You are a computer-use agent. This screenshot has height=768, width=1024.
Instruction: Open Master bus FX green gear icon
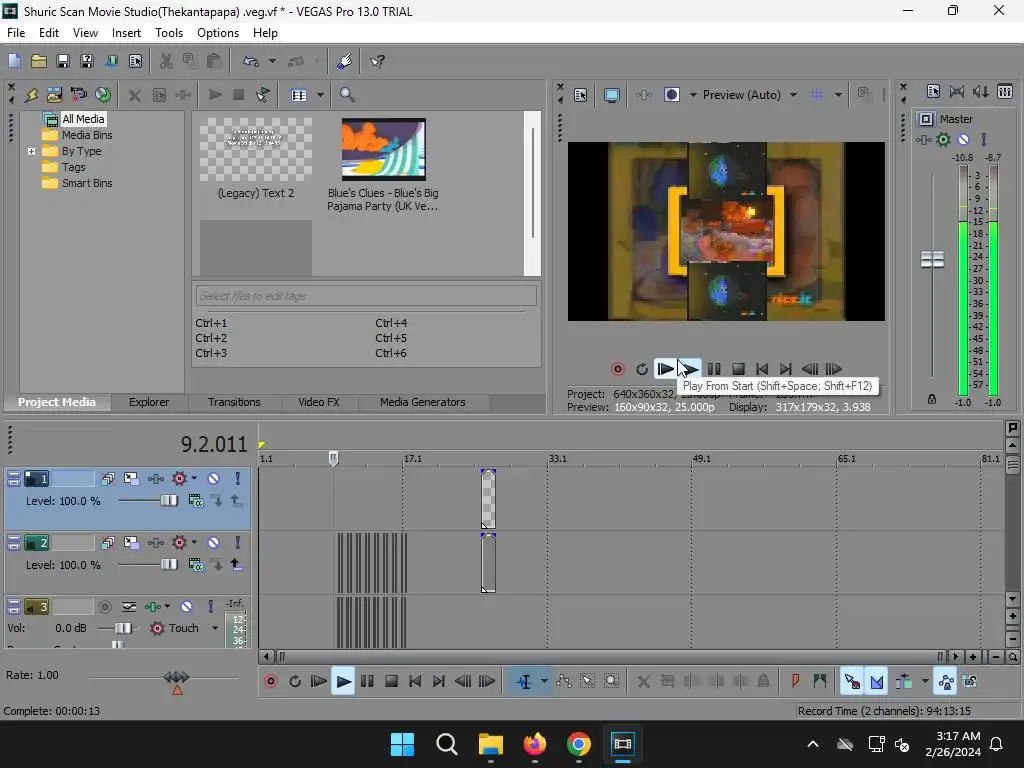point(944,139)
